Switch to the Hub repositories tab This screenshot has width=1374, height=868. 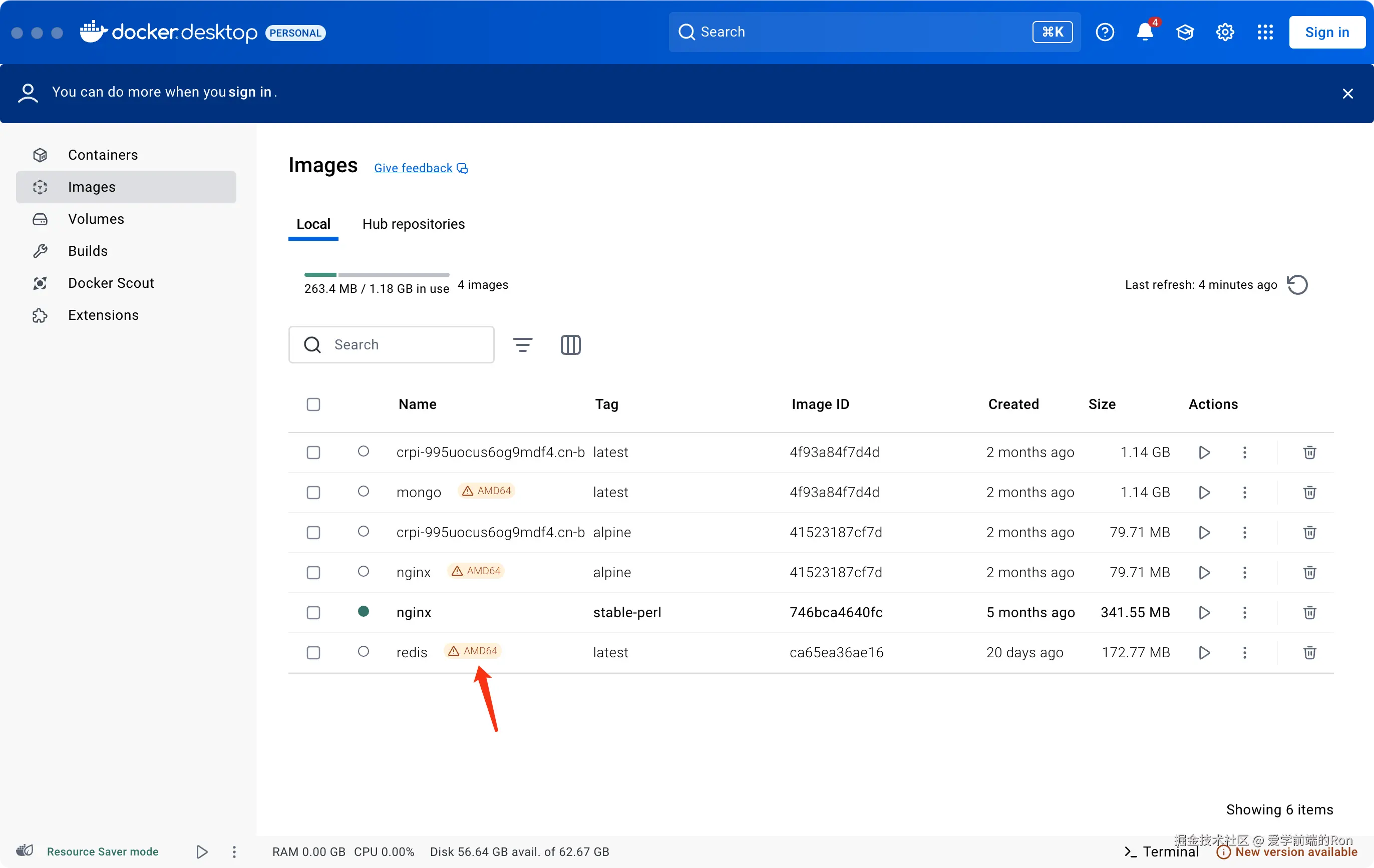(413, 224)
